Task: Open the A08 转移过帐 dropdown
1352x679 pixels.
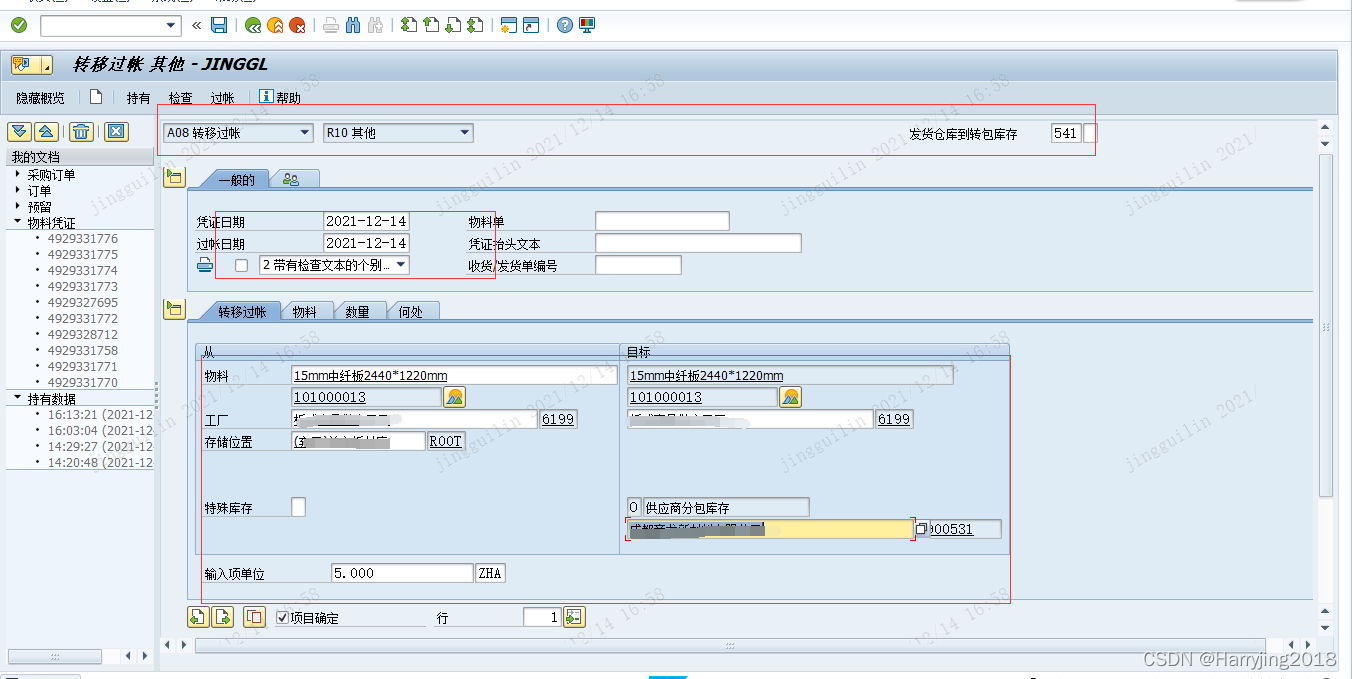Action: pos(305,133)
